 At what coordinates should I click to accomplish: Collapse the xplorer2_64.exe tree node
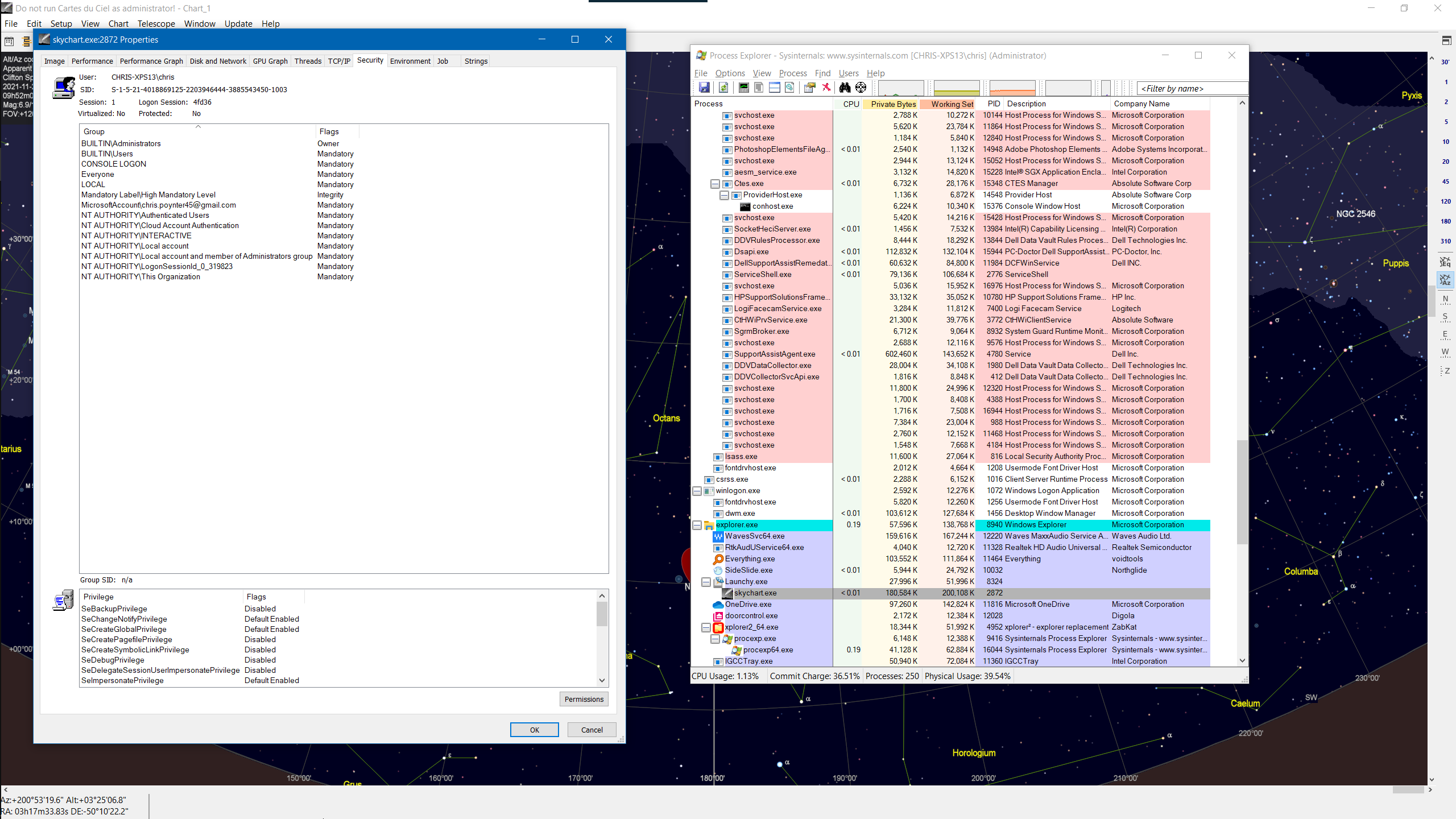coord(706,627)
